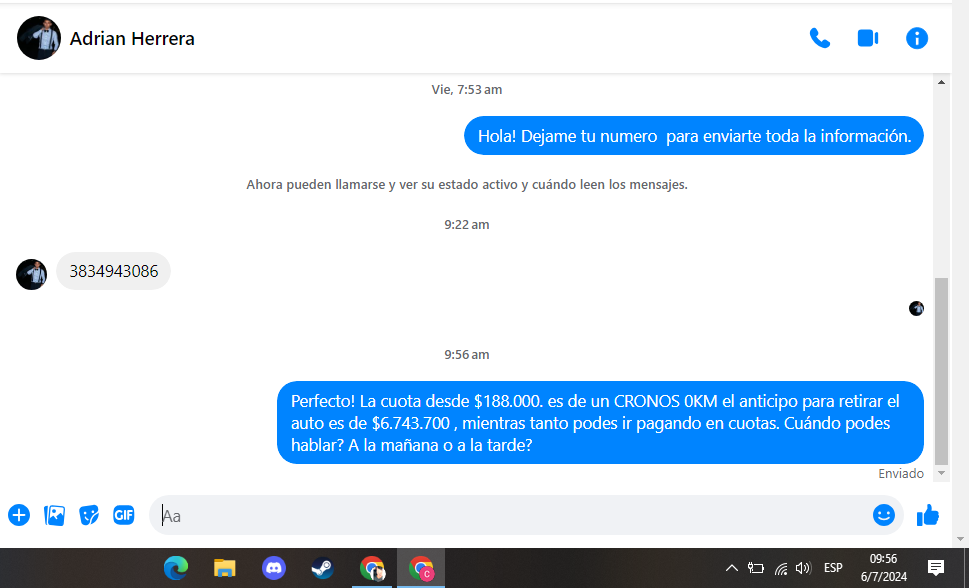Screen dimensions: 969x588
Task: Click Adrian Herrera's header profile picture
Action: pos(39,39)
